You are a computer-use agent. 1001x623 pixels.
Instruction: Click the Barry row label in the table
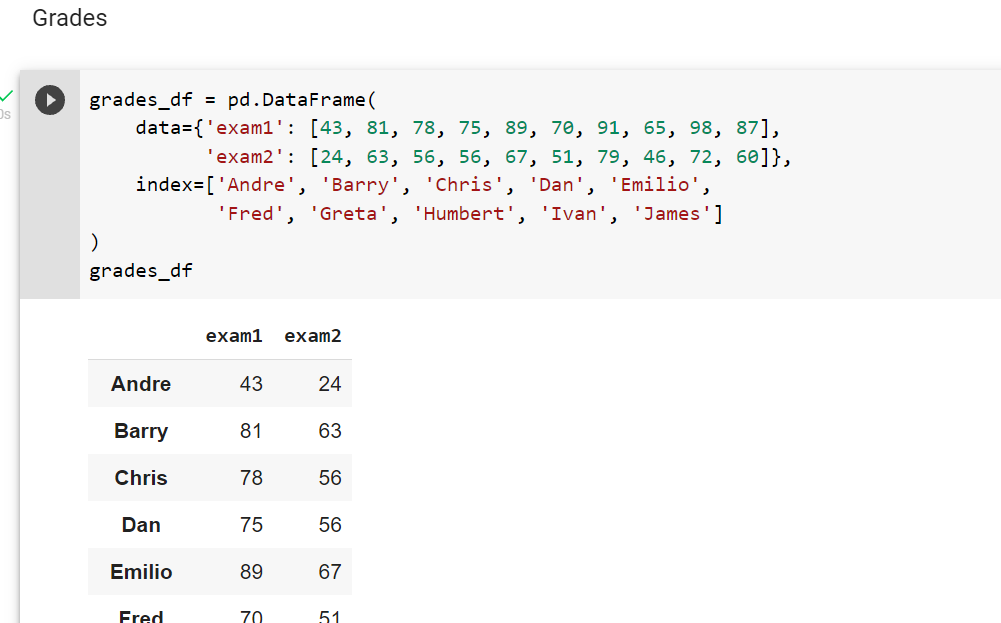140,431
